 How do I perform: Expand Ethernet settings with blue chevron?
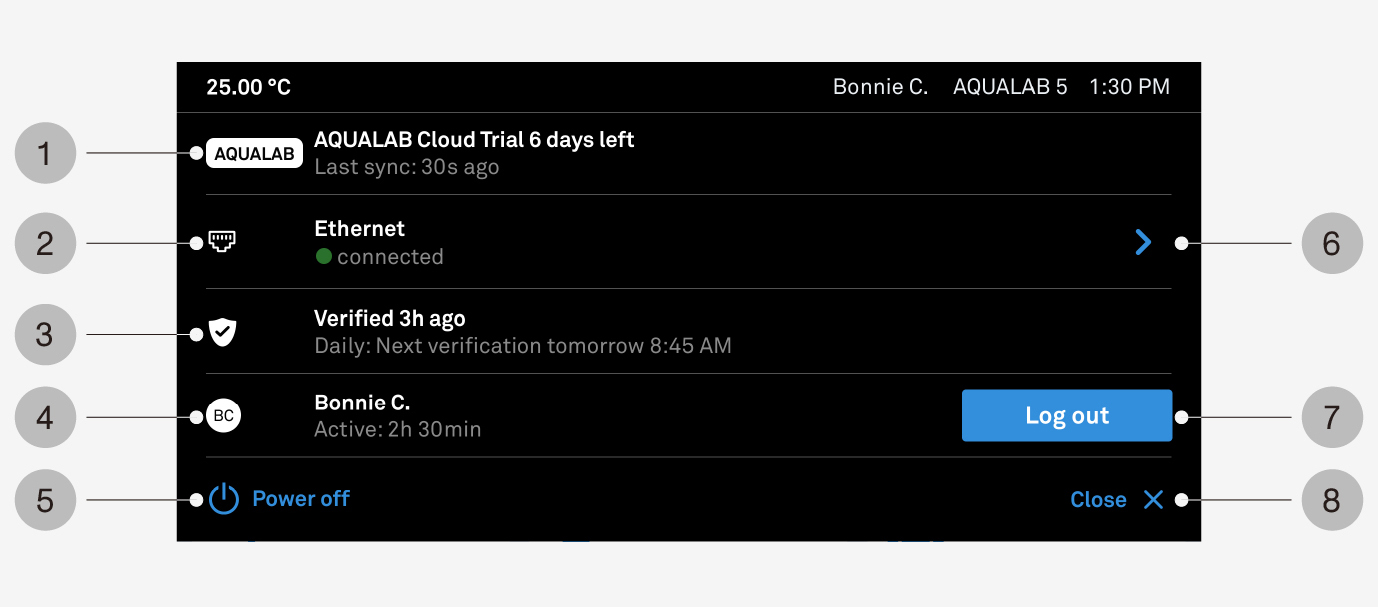click(1143, 242)
